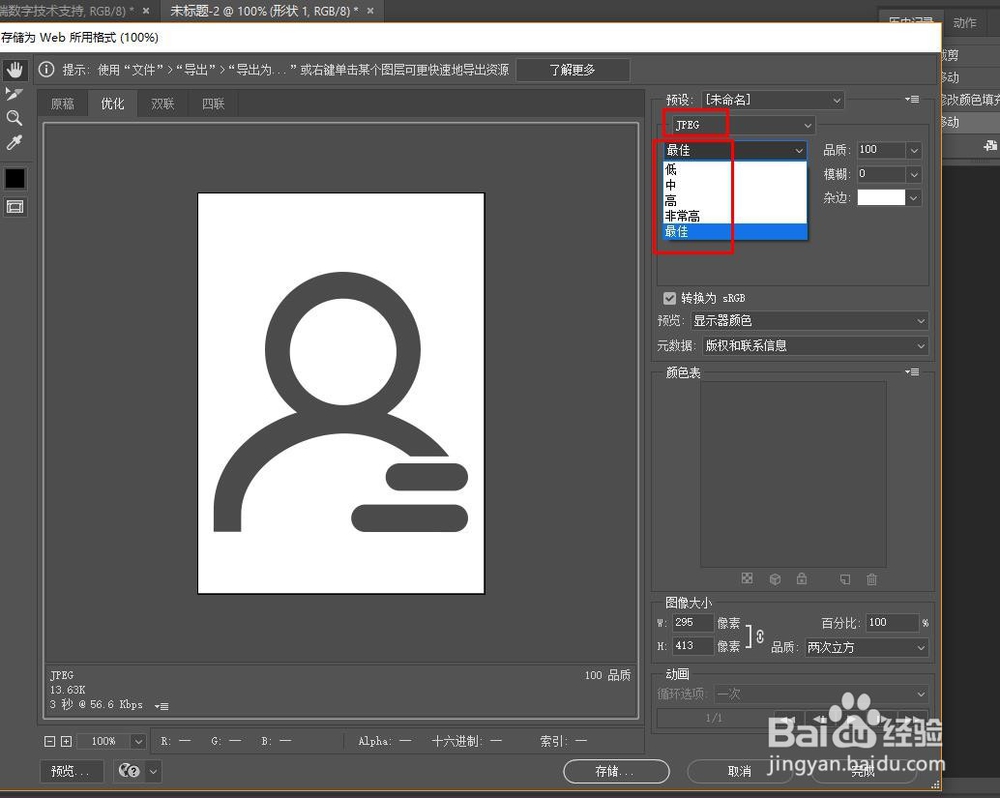Open browser selection dropdown arrow

[154, 771]
